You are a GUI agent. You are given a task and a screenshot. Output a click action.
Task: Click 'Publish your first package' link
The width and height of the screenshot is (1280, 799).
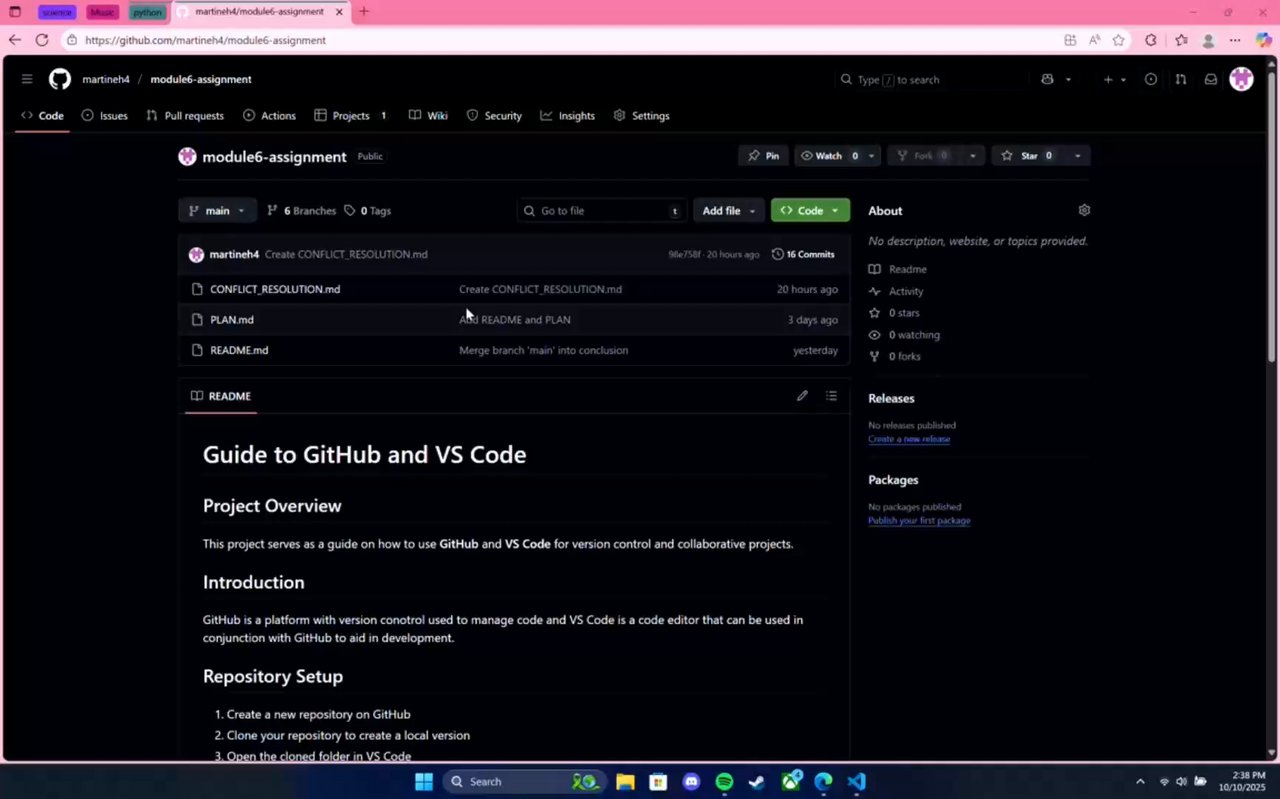pos(919,521)
